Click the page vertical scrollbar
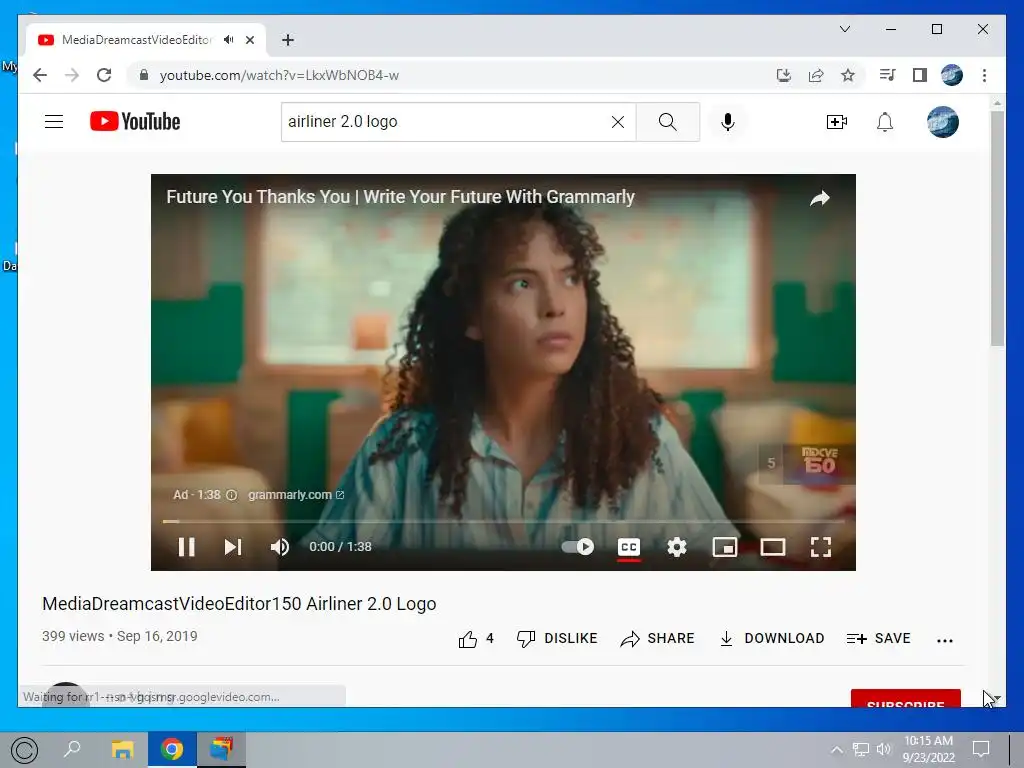The width and height of the screenshot is (1024, 768). click(x=997, y=229)
